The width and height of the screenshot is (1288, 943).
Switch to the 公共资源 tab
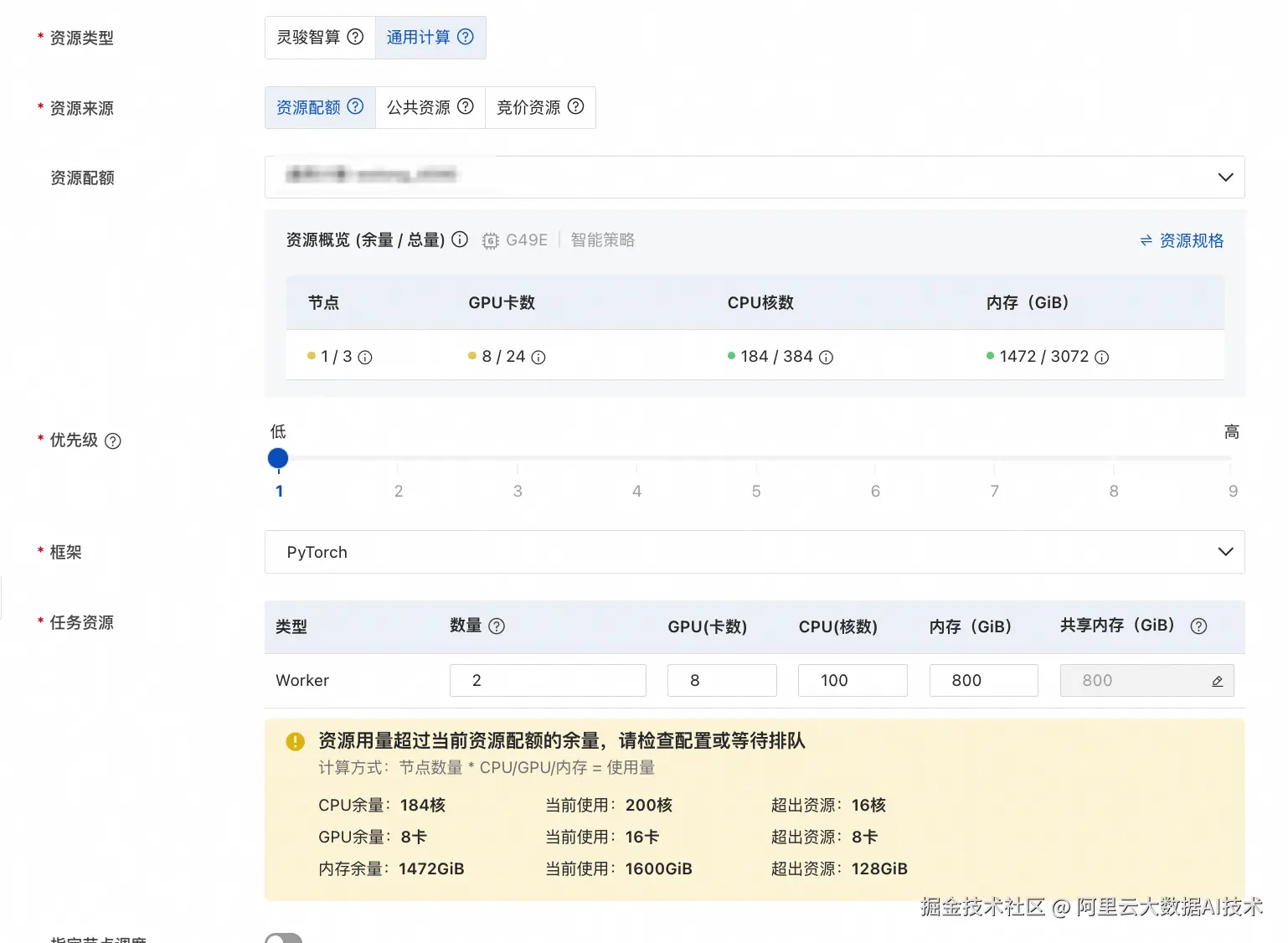tap(419, 107)
